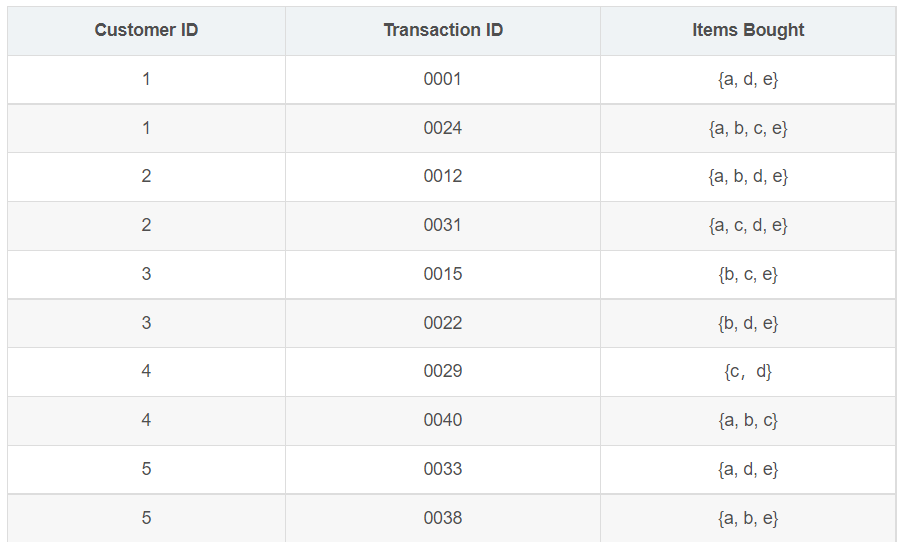Click the cell containing 0012
904x542 pixels.
coord(443,176)
